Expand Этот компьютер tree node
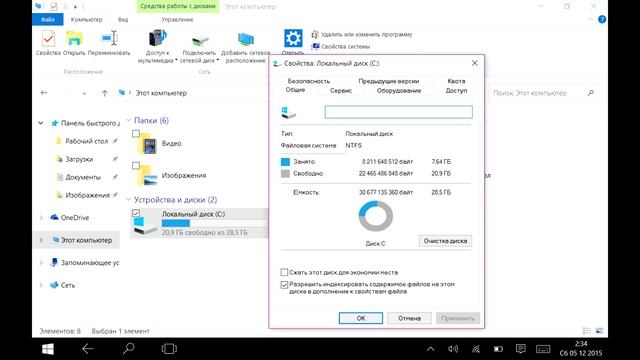The image size is (640, 360). [41, 240]
